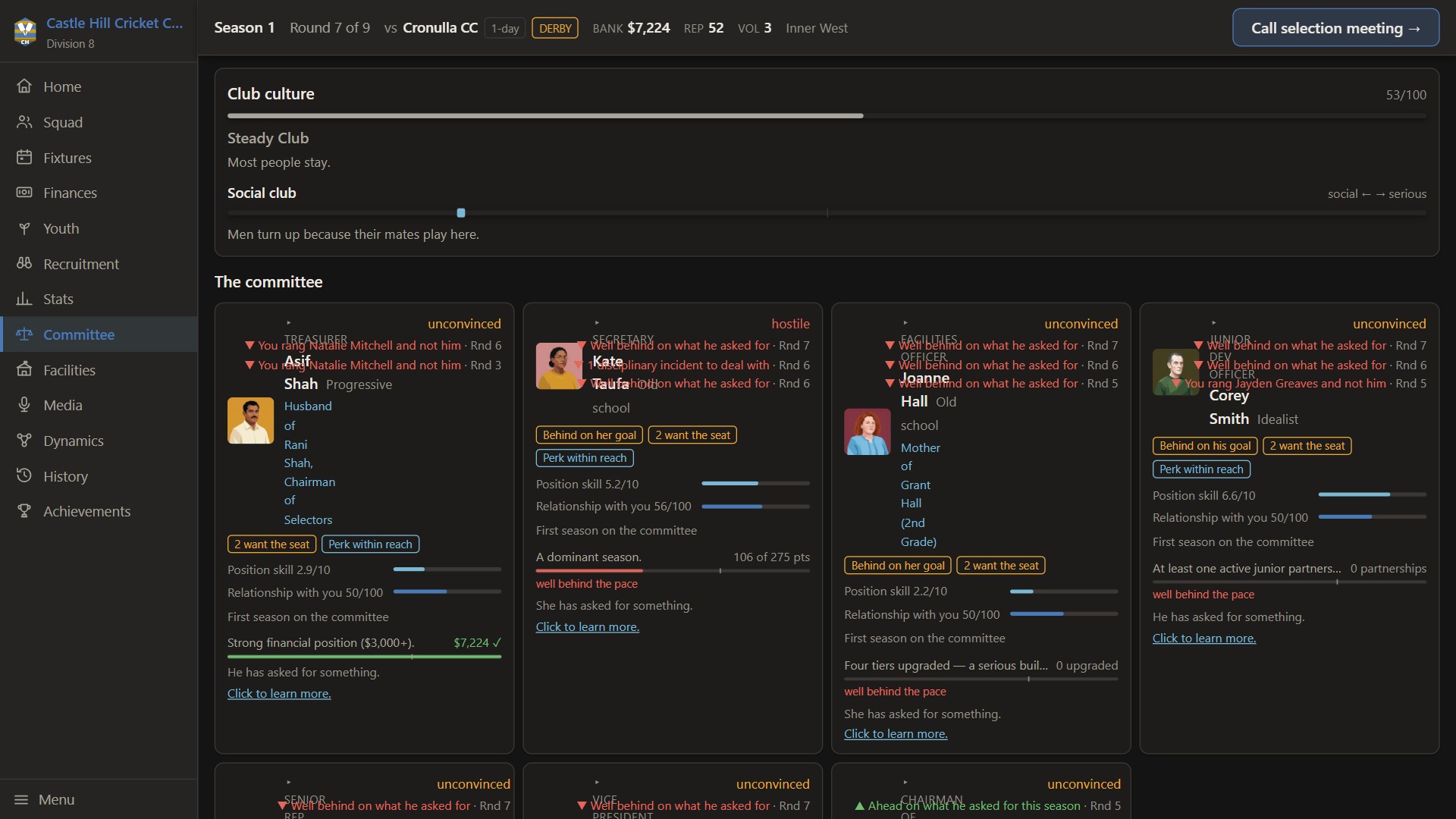
Task: Click the DERBY badge in header
Action: 555,28
